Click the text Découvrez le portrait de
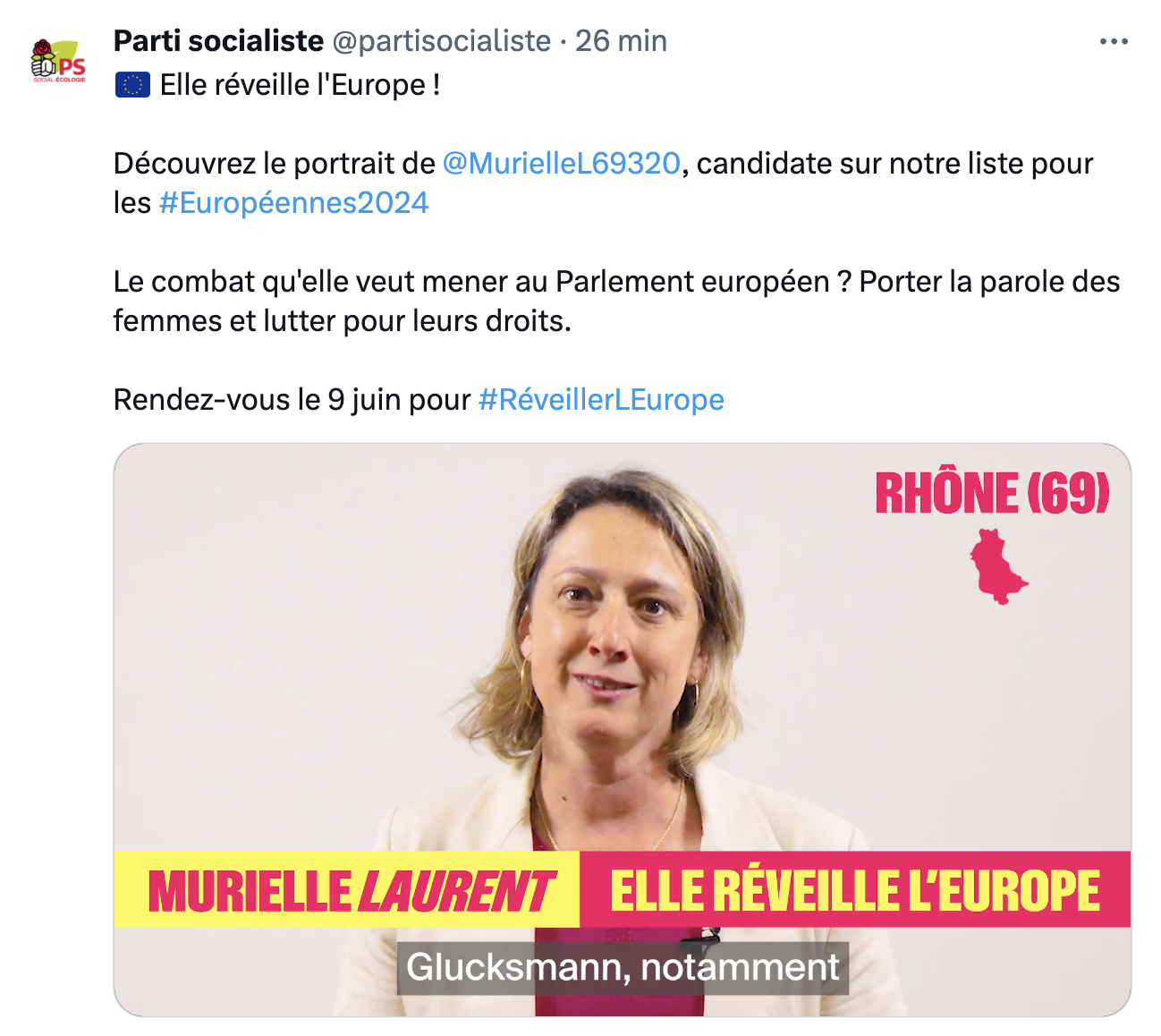 pyautogui.click(x=274, y=164)
